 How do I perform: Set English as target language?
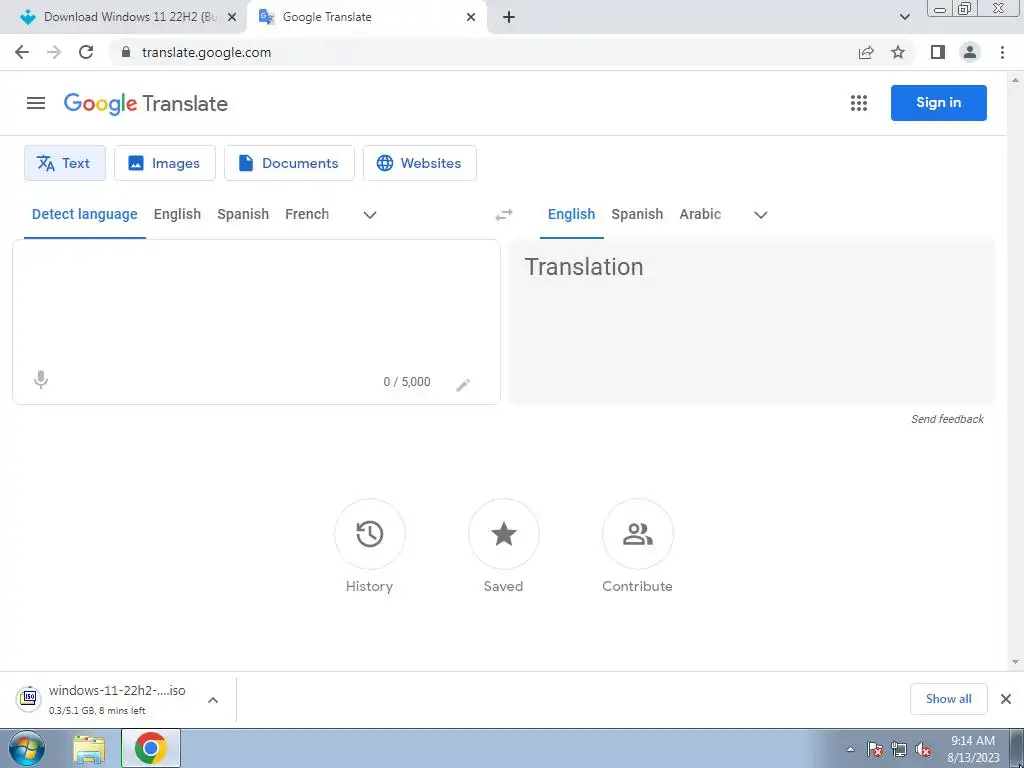571,214
